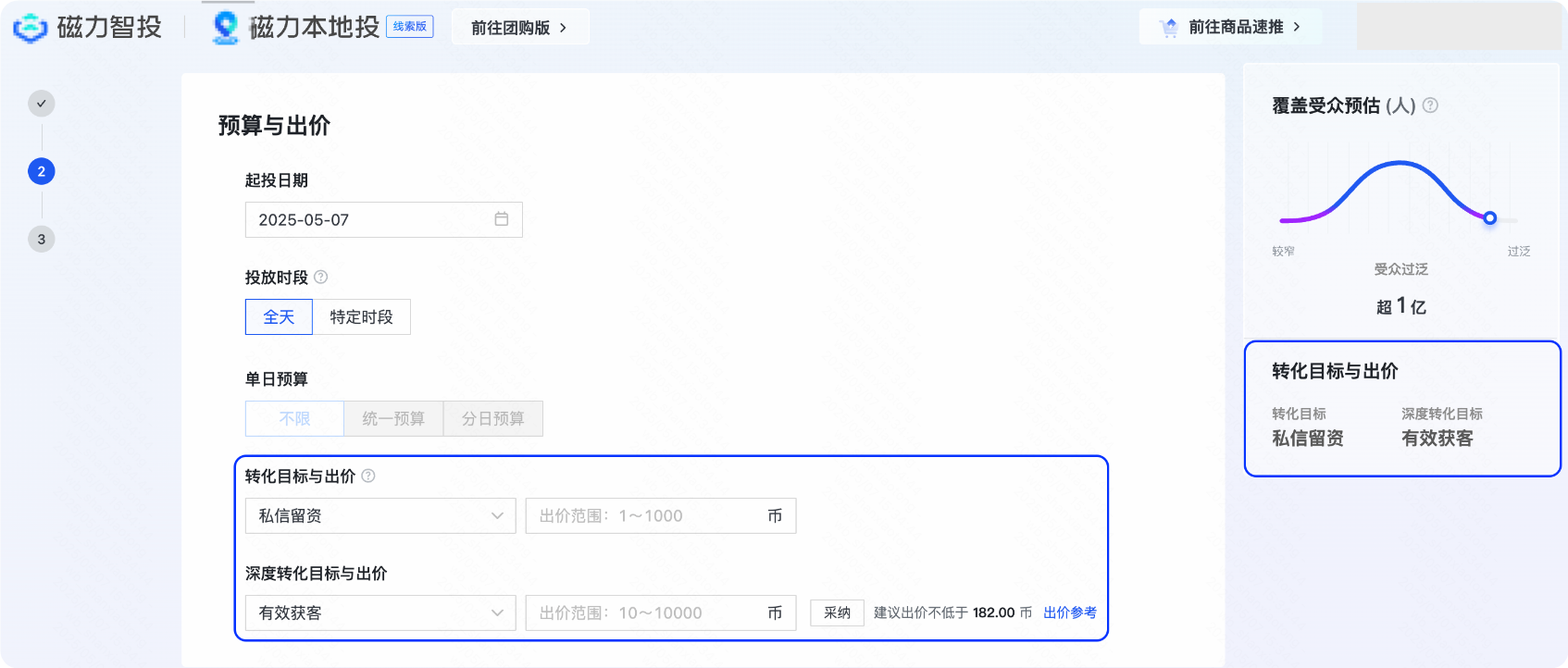Click suggested bid value 182.00

point(994,612)
